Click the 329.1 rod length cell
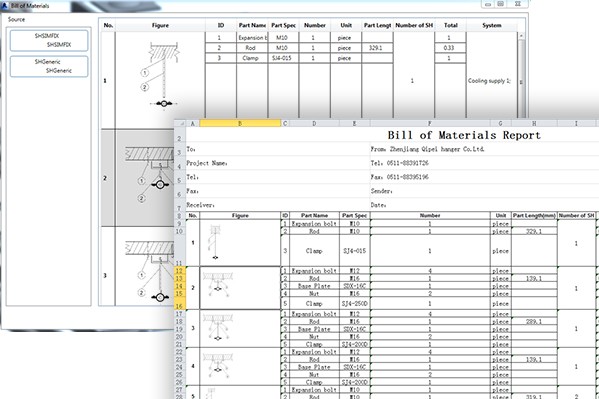Image resolution: width=599 pixels, height=399 pixels. [x=377, y=48]
